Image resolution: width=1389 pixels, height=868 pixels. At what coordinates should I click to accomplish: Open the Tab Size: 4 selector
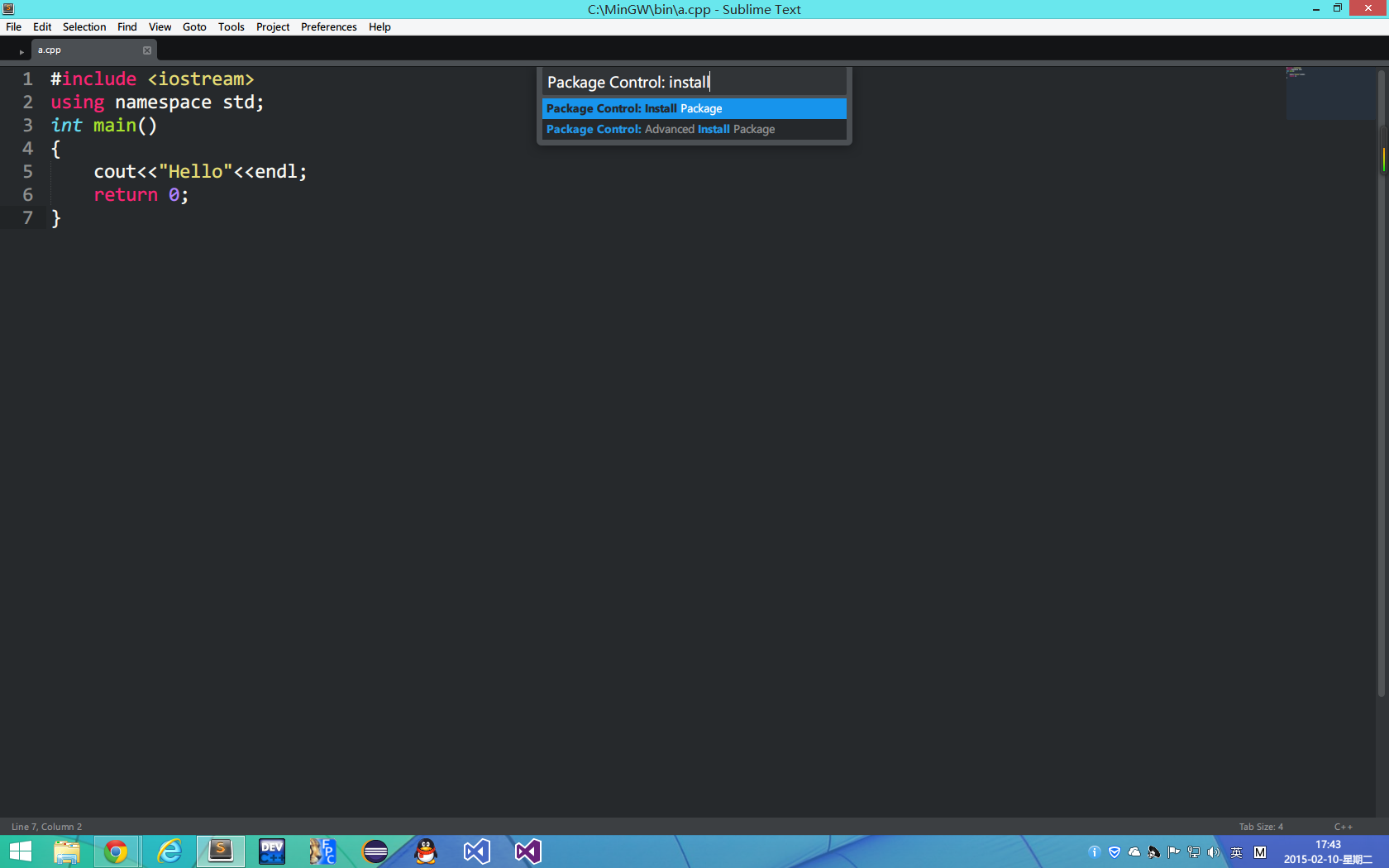1261,827
